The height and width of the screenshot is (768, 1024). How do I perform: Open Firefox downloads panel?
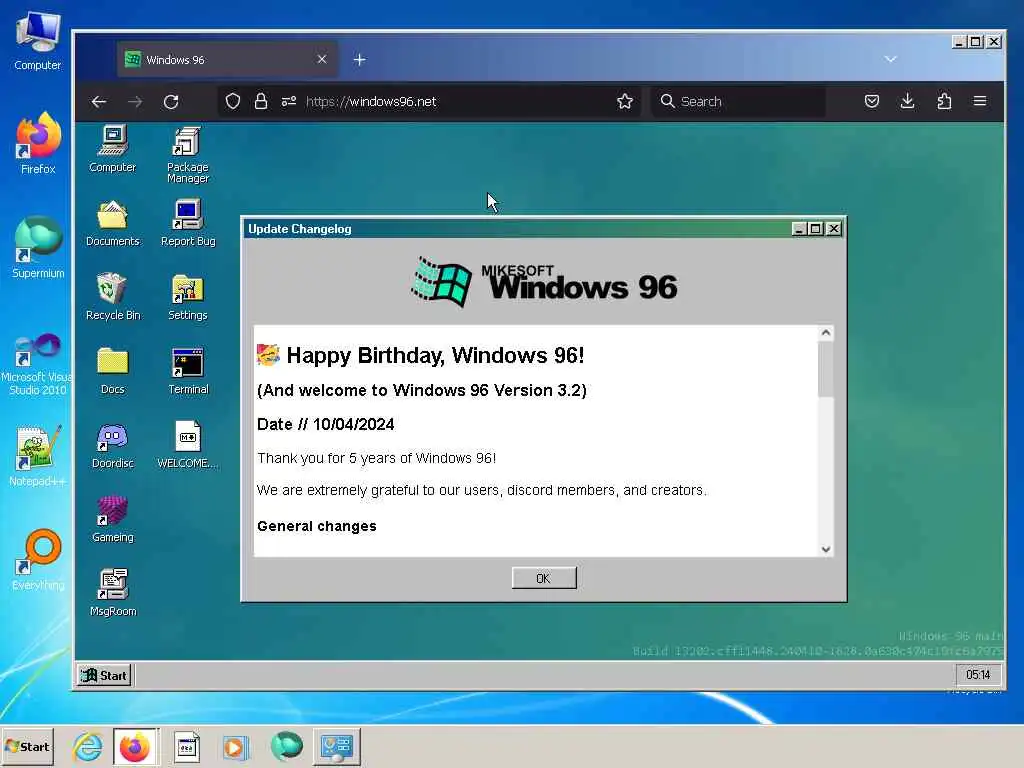click(x=908, y=101)
